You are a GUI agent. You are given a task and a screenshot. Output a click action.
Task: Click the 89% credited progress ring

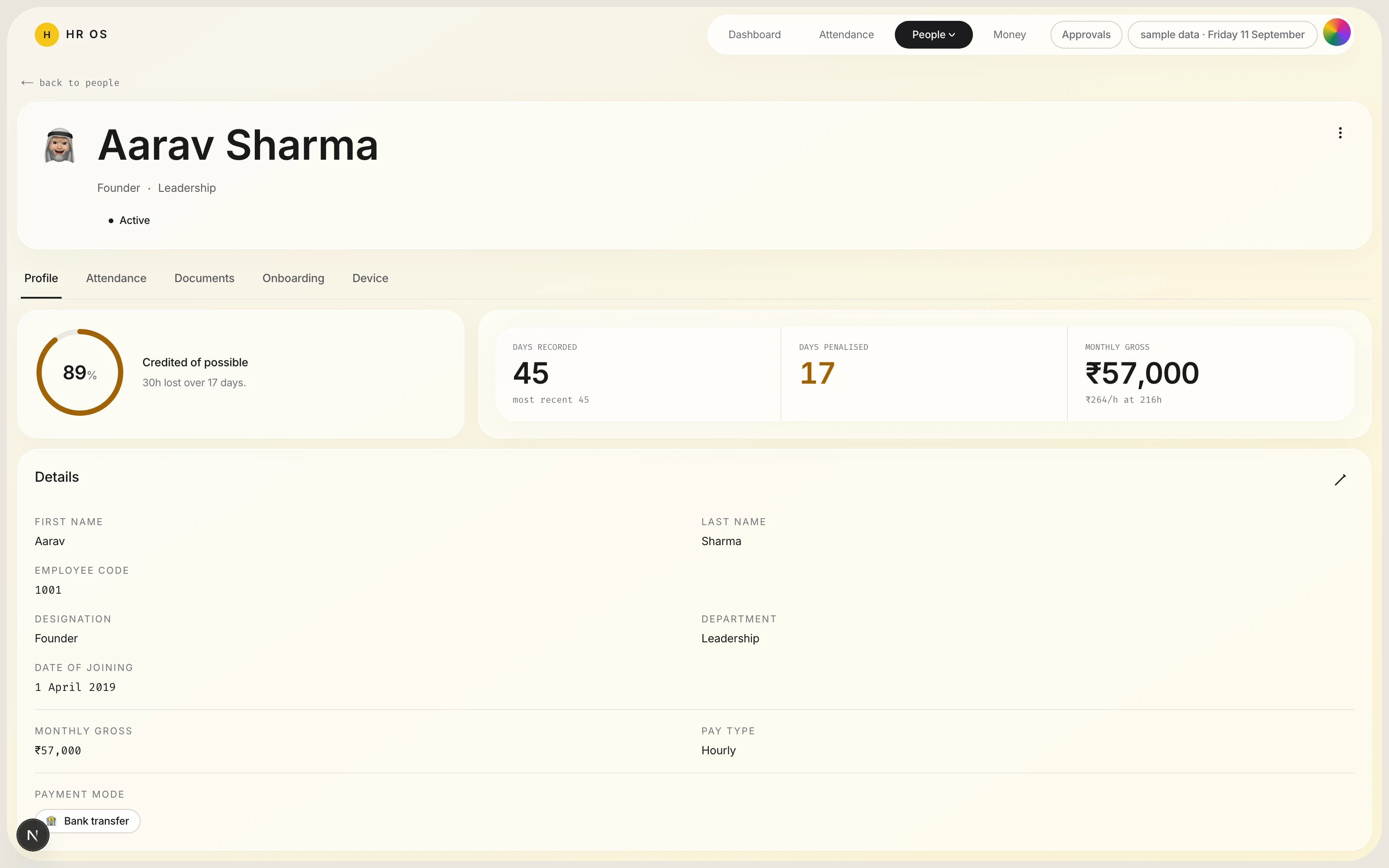click(x=80, y=372)
